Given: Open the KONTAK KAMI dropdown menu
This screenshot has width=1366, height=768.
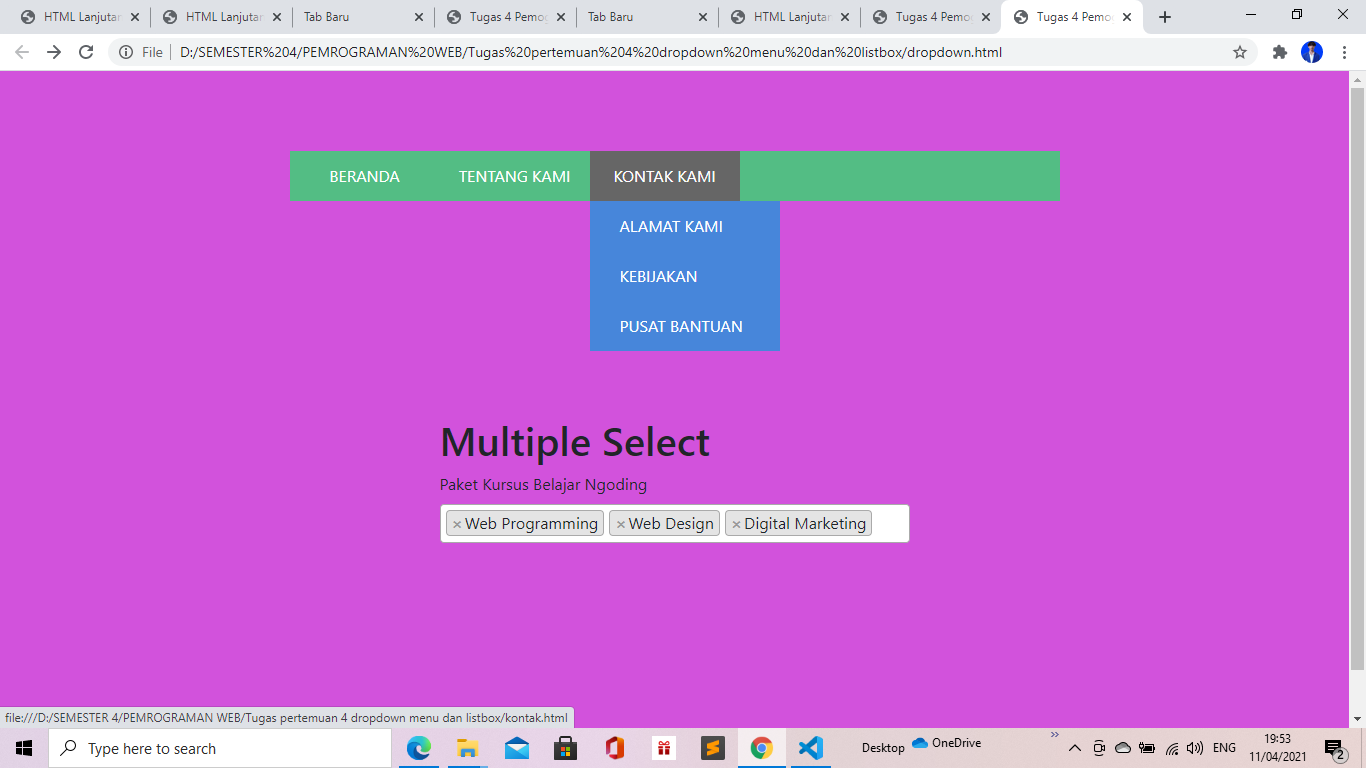Looking at the screenshot, I should point(664,176).
